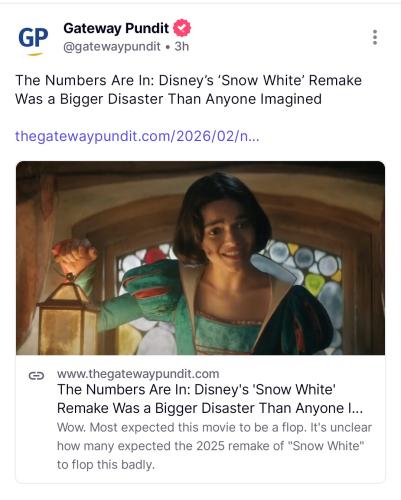Click the yellow swoosh under the GP logo
This screenshot has width=401, height=500.
(35, 54)
